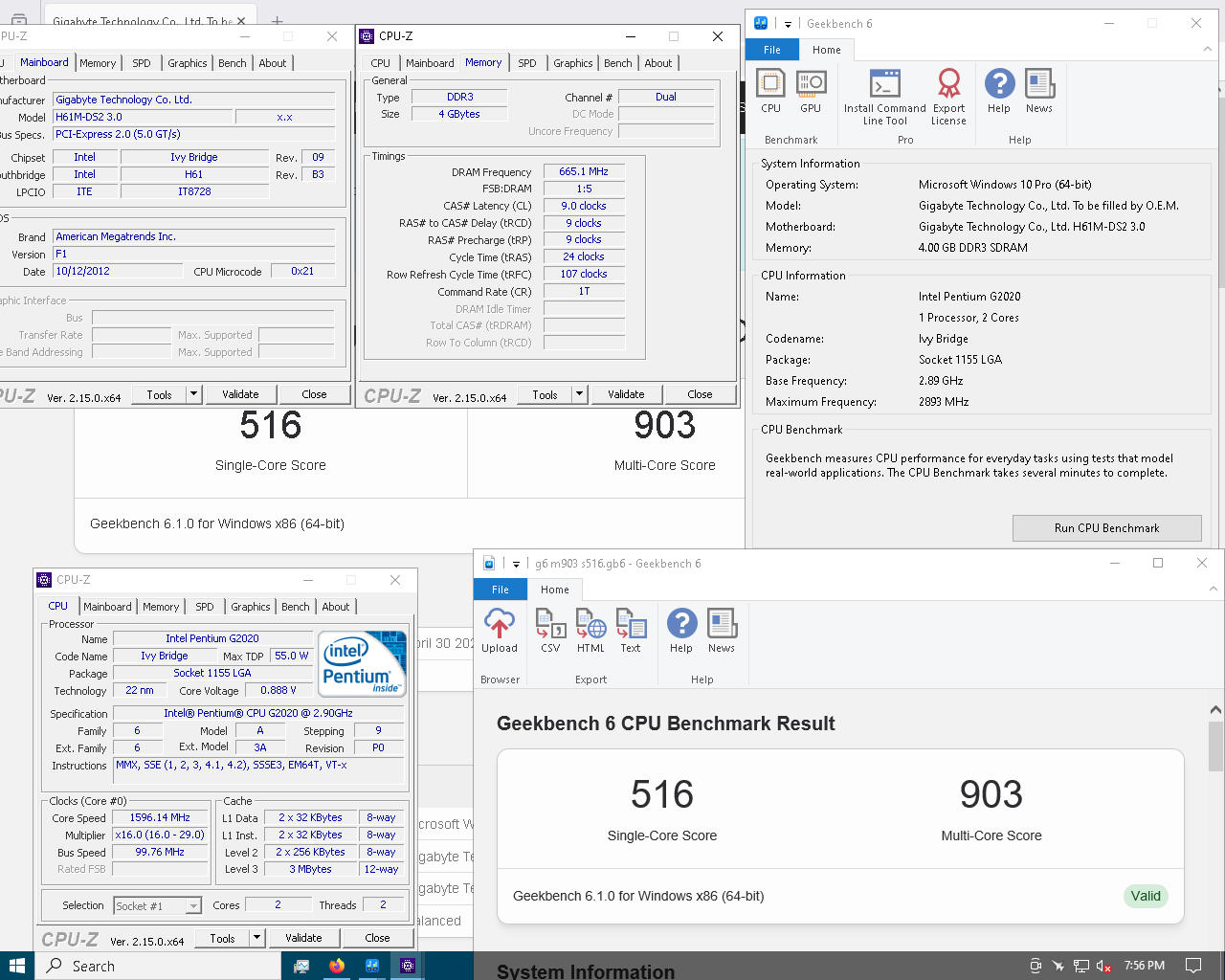This screenshot has width=1225, height=980.
Task: Select the CPU tab in CPU-Z Memory window
Action: click(x=381, y=63)
